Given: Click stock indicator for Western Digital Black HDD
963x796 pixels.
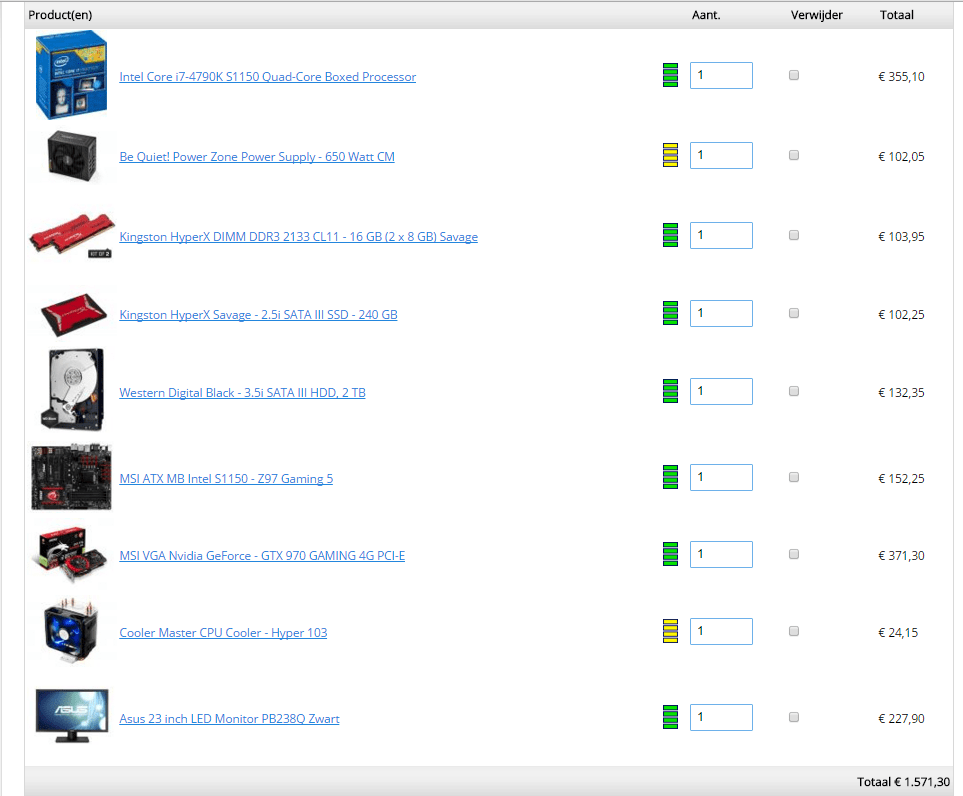Looking at the screenshot, I should pyautogui.click(x=670, y=391).
